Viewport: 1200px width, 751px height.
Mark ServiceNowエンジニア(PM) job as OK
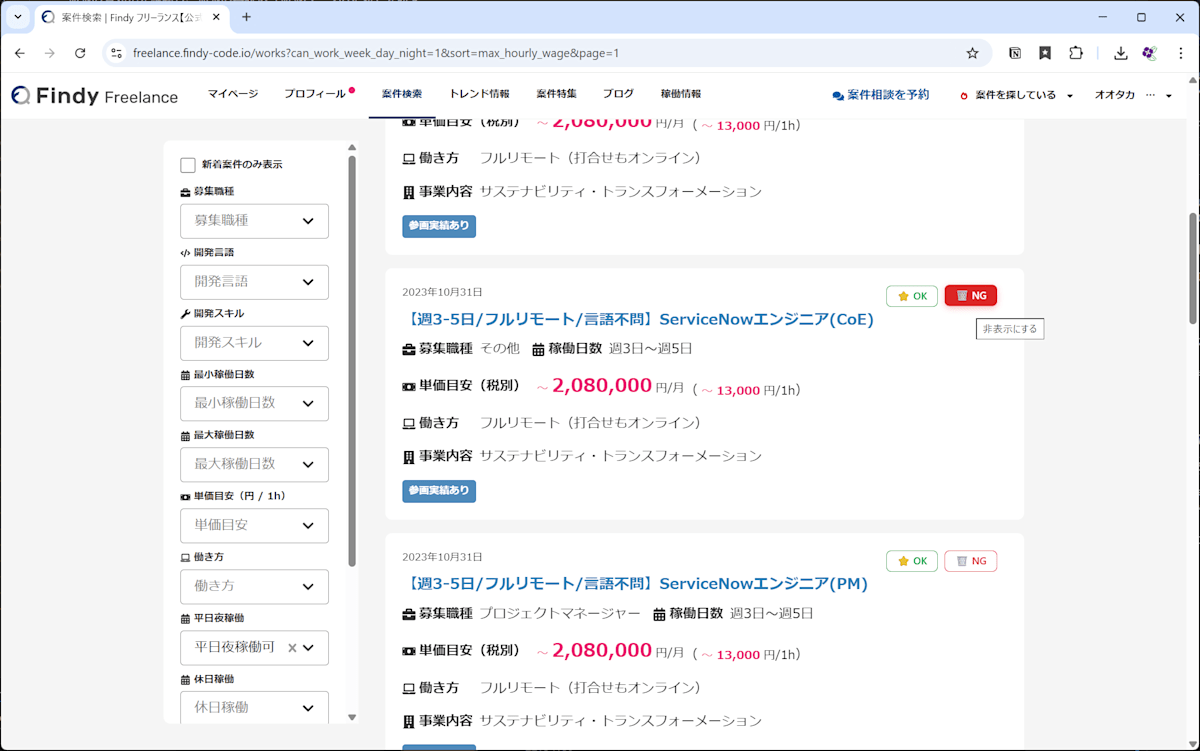click(912, 561)
